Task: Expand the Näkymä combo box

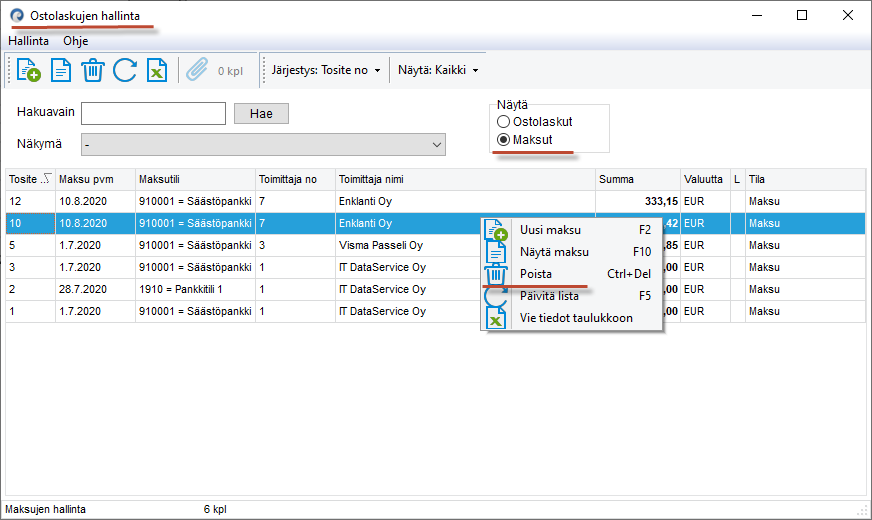Action: point(437,145)
